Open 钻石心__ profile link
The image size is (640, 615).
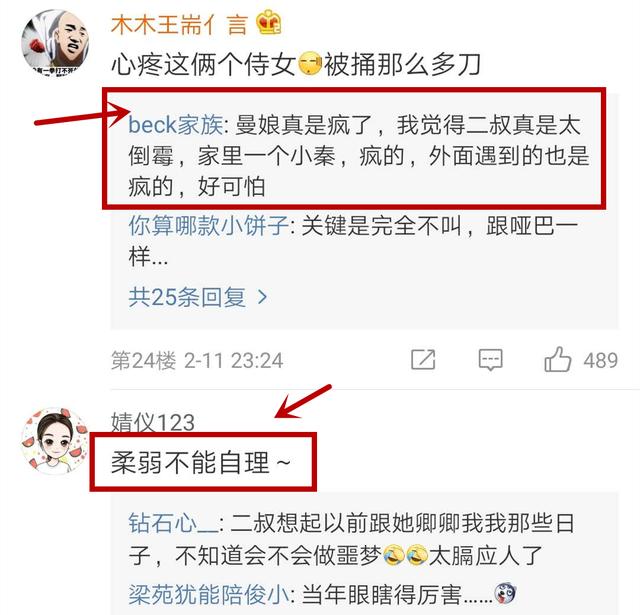pyautogui.click(x=173, y=523)
